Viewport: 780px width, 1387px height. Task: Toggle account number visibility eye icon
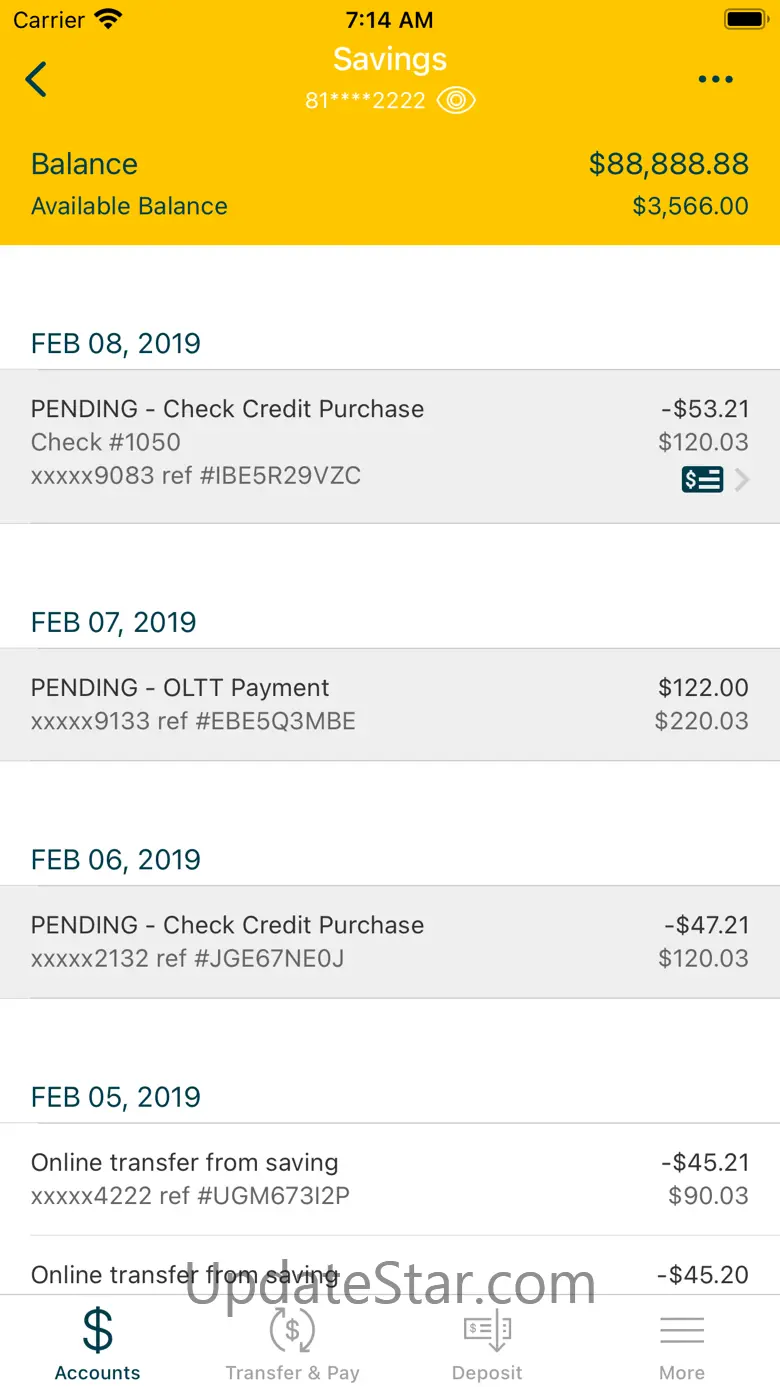[x=456, y=101]
